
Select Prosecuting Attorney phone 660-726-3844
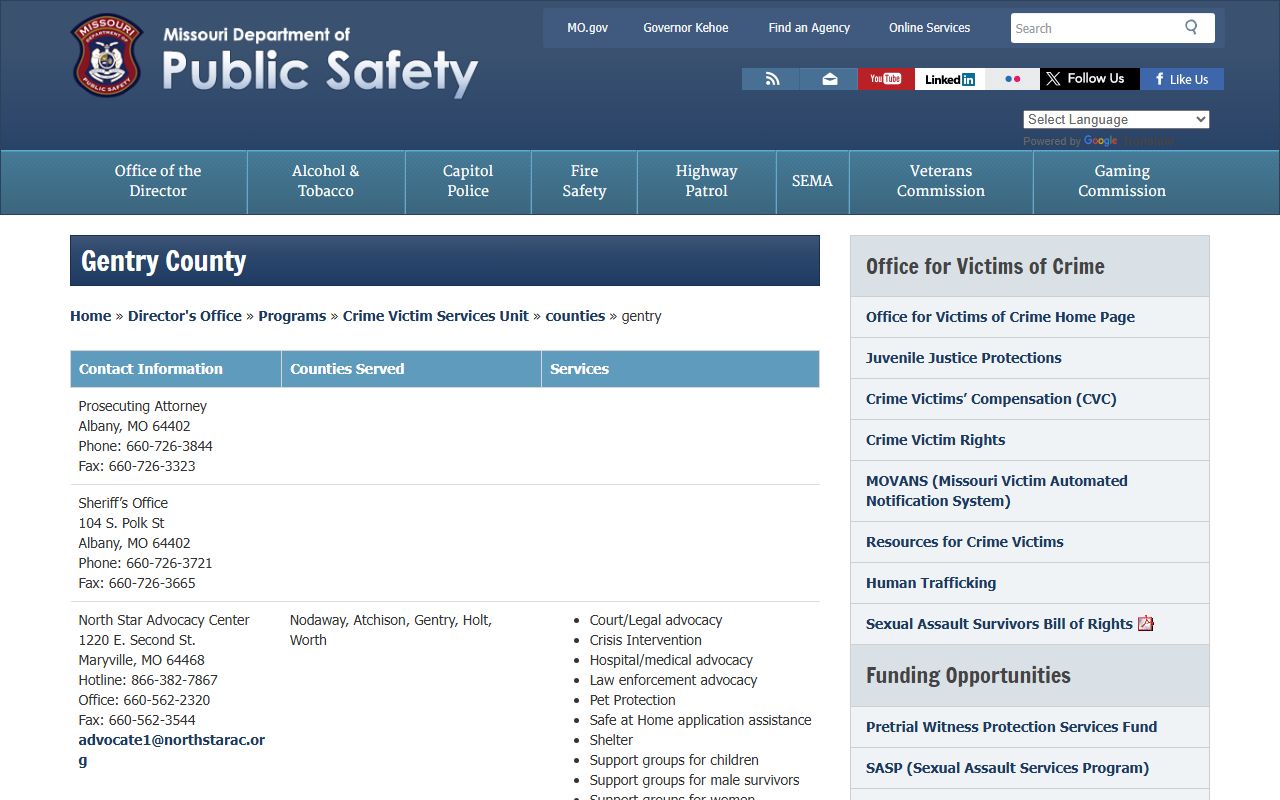point(169,446)
